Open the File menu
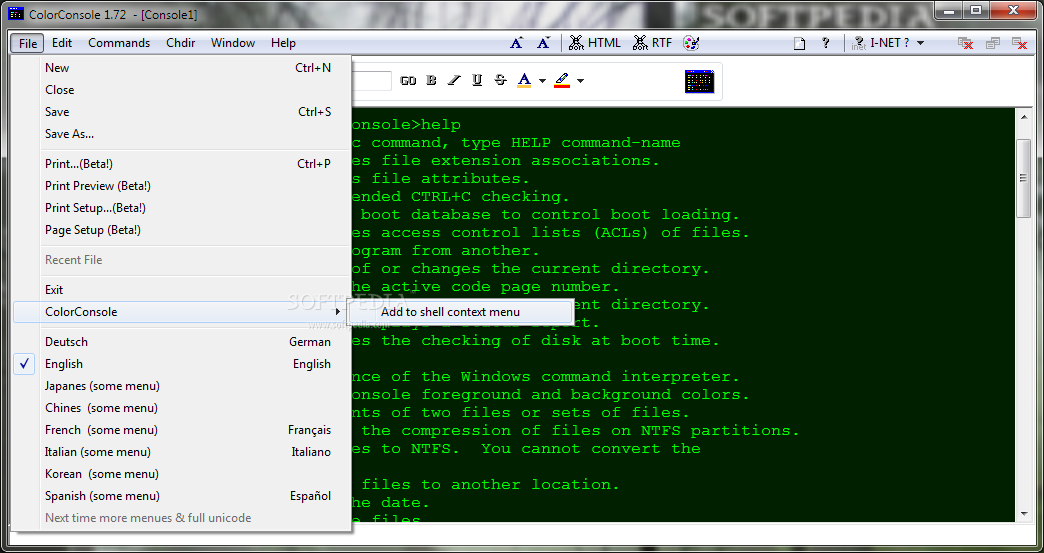Viewport: 1044px width, 553px height. (27, 43)
